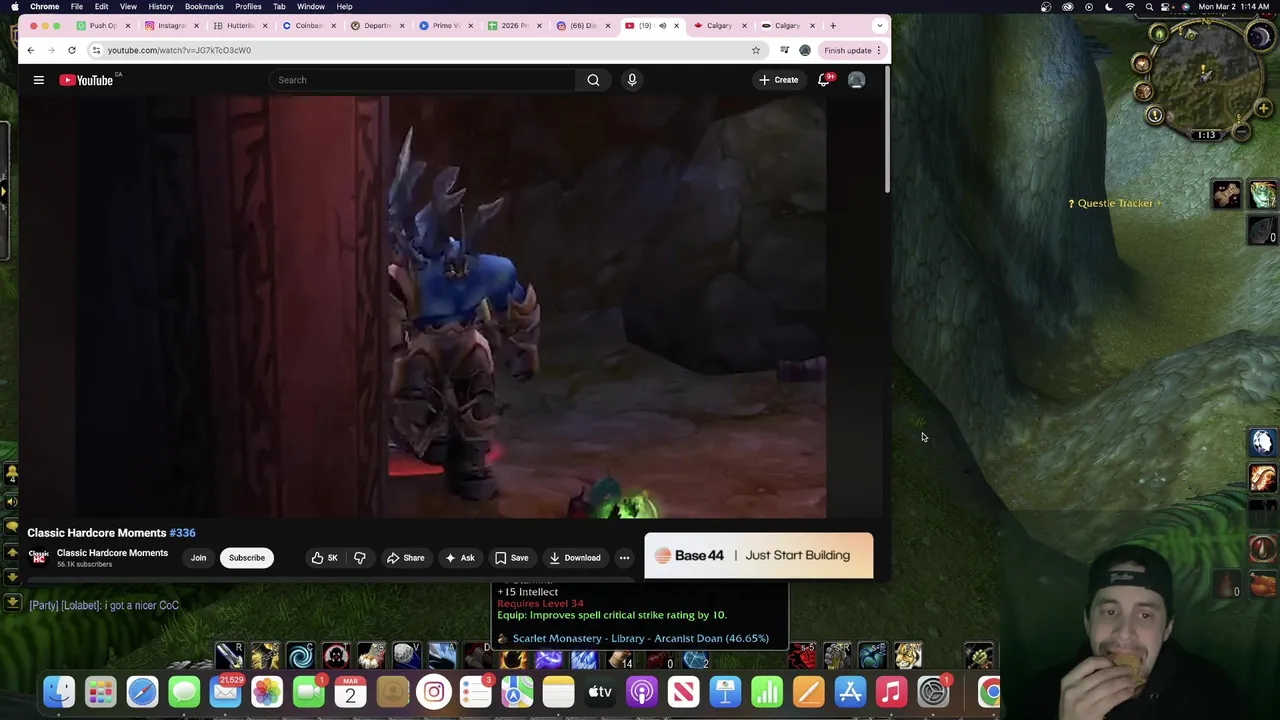Open the Bookmarks menu in menu bar
The width and height of the screenshot is (1280, 720).
pos(204,7)
